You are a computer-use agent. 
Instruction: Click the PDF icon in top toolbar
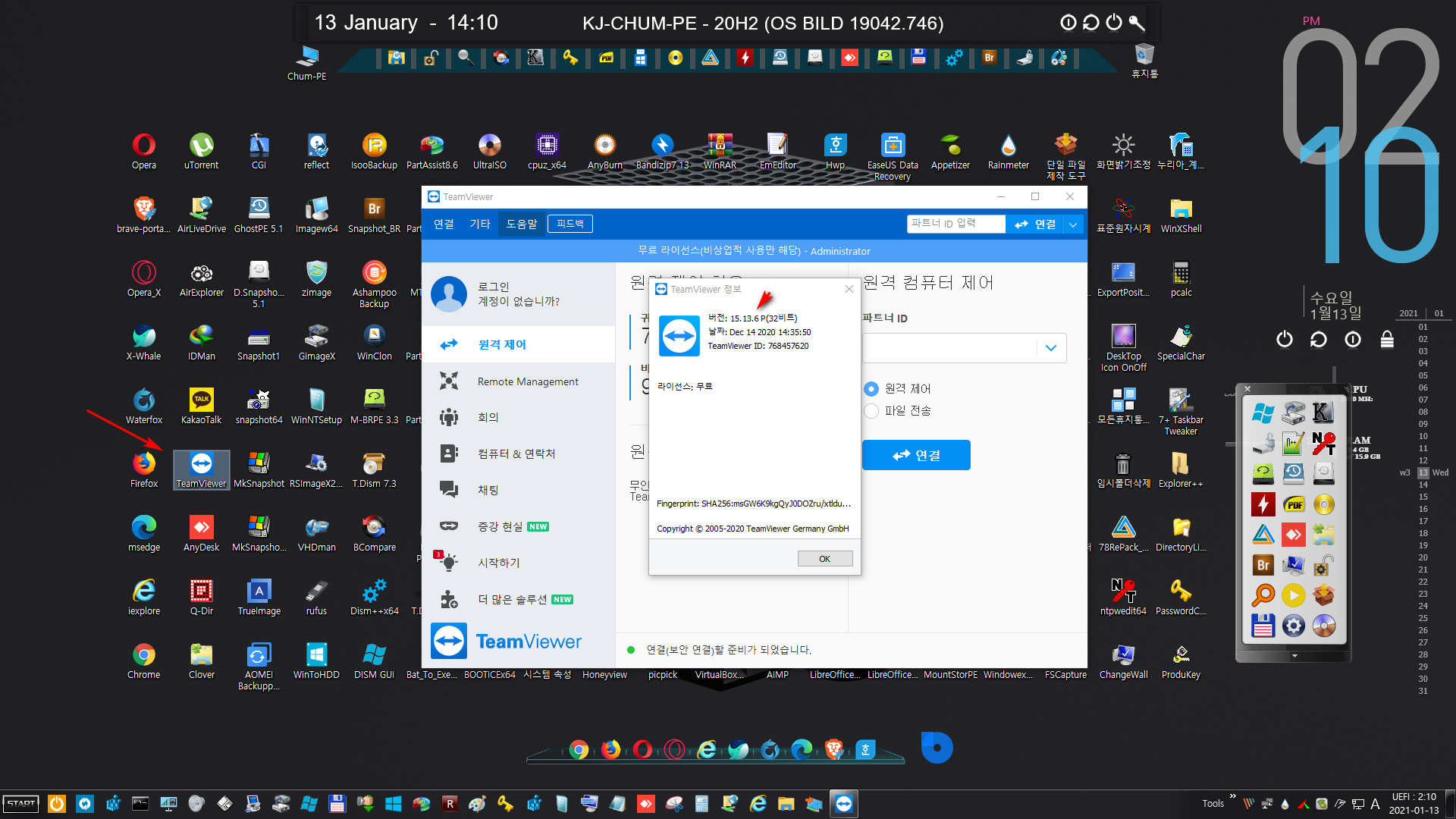click(x=606, y=58)
